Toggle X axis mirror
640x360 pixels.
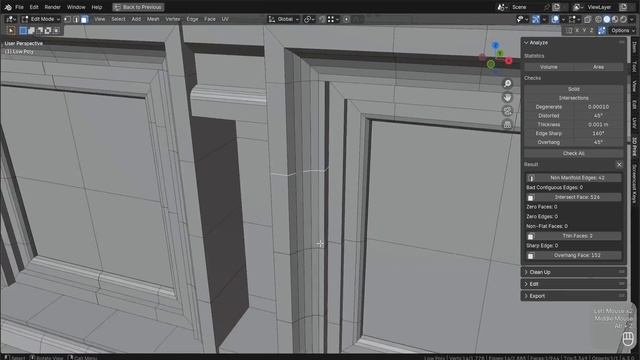(577, 31)
